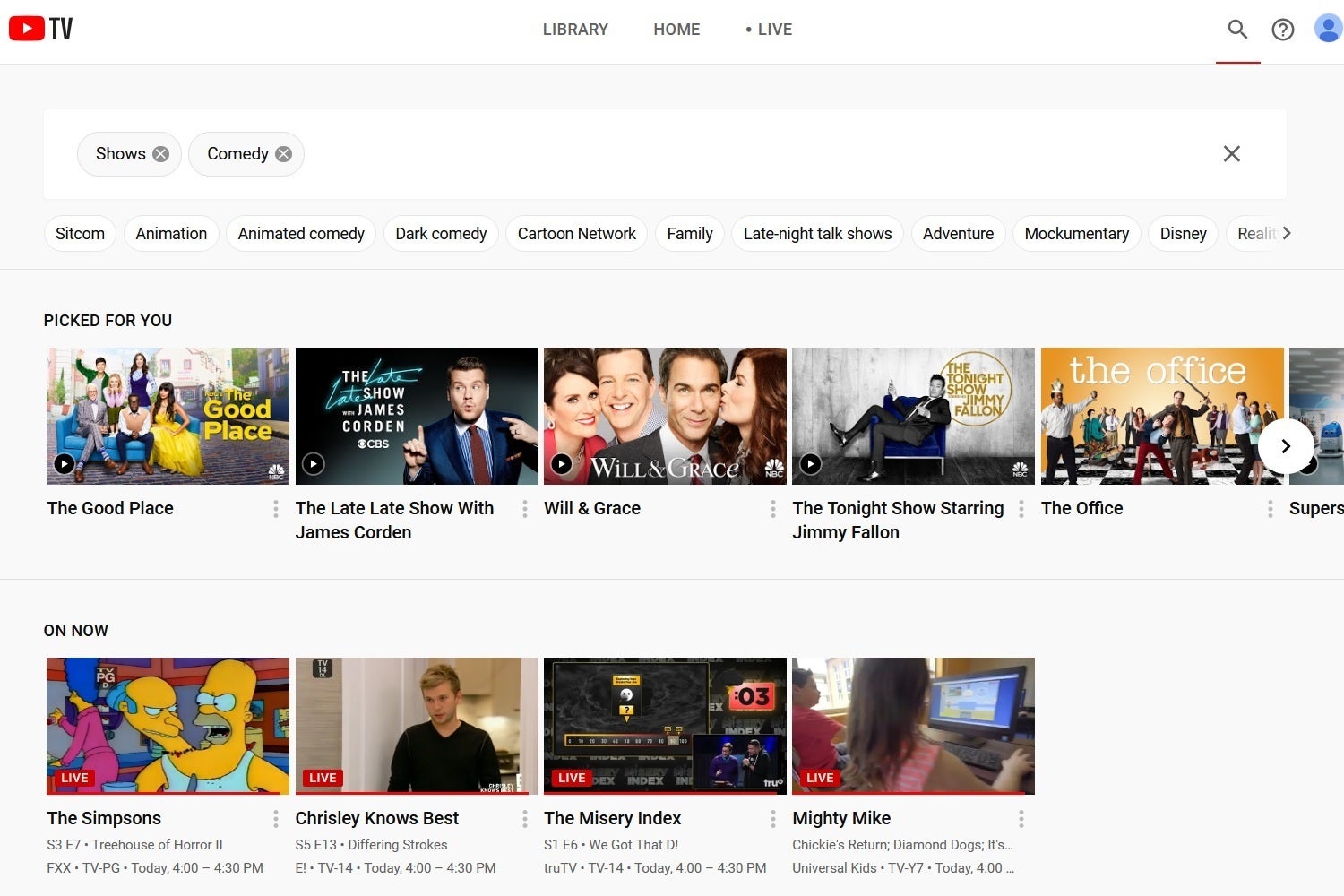Viewport: 1344px width, 896px height.
Task: Select the Sitcom genre chip
Action: (80, 234)
